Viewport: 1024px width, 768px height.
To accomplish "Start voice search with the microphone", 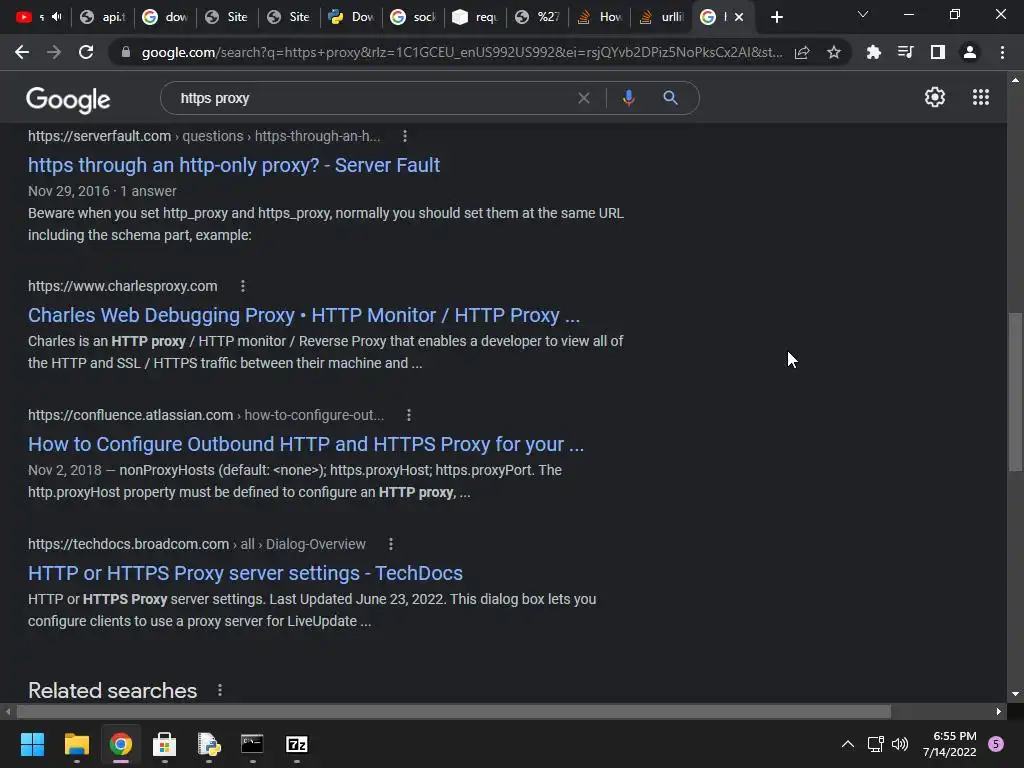I will coord(628,98).
